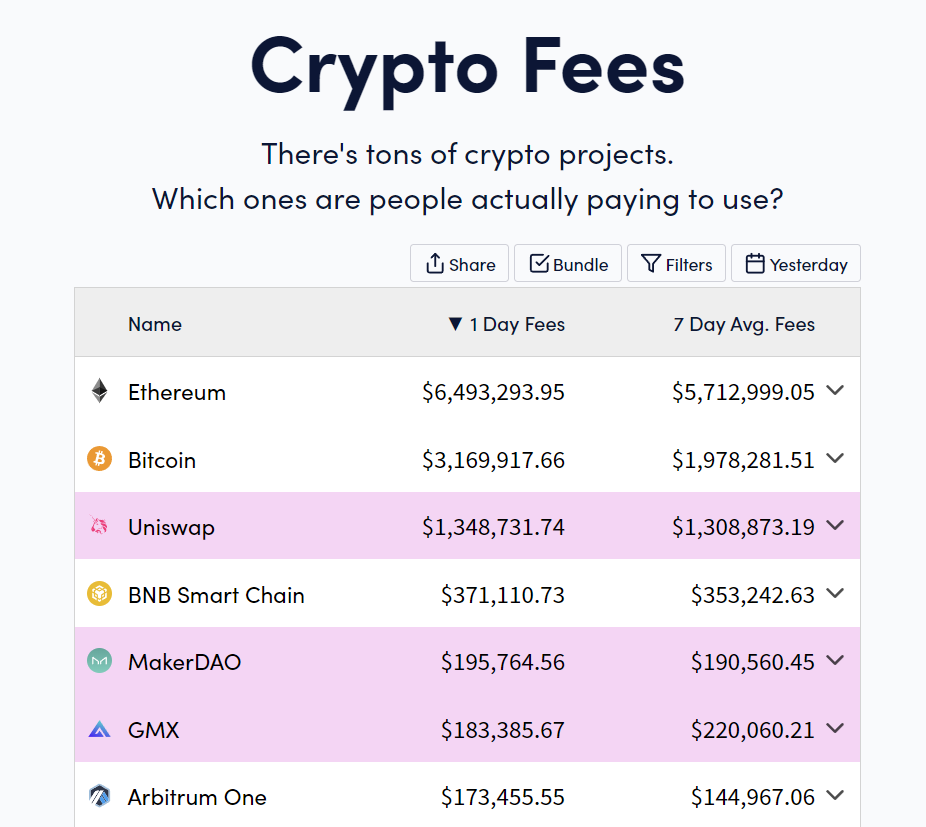Expand the GMX row chevron
Image resolution: width=926 pixels, height=827 pixels.
point(835,728)
